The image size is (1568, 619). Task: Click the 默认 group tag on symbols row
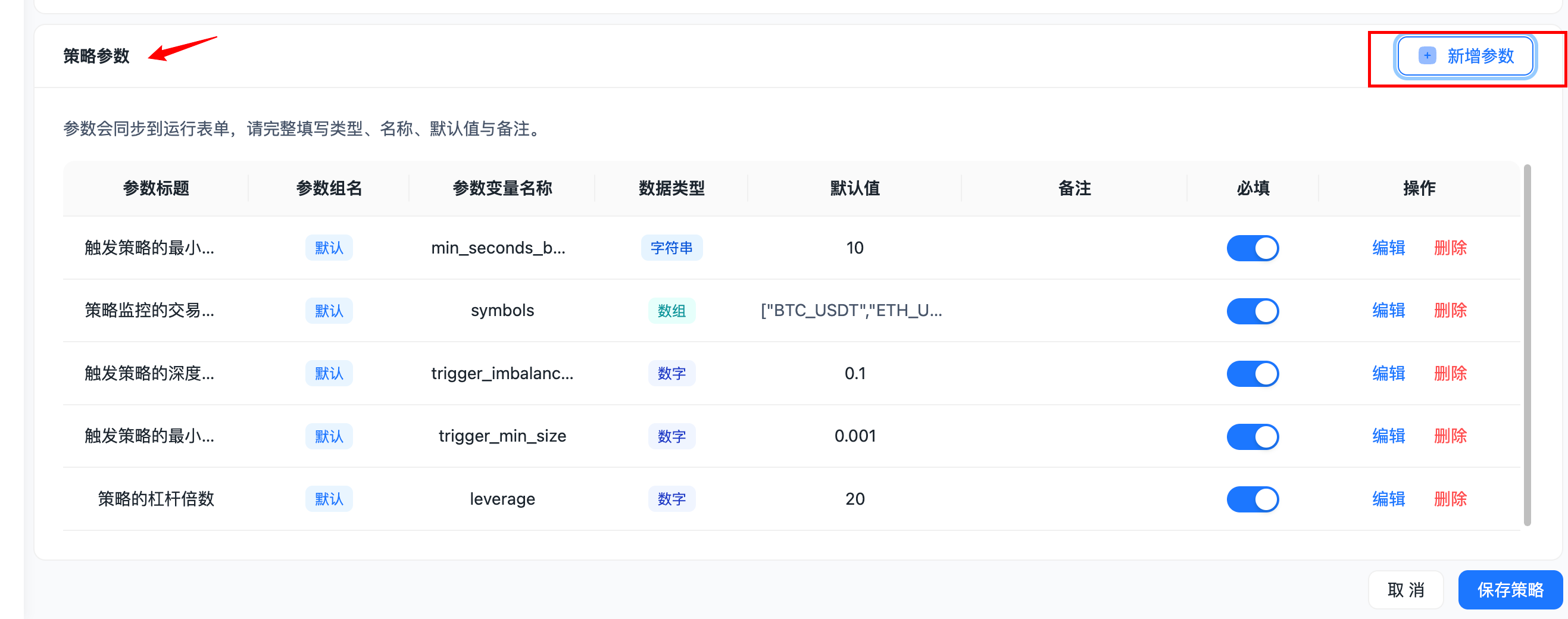(329, 311)
